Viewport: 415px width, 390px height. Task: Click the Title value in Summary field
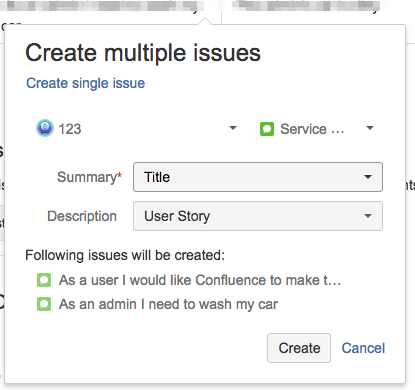157,177
